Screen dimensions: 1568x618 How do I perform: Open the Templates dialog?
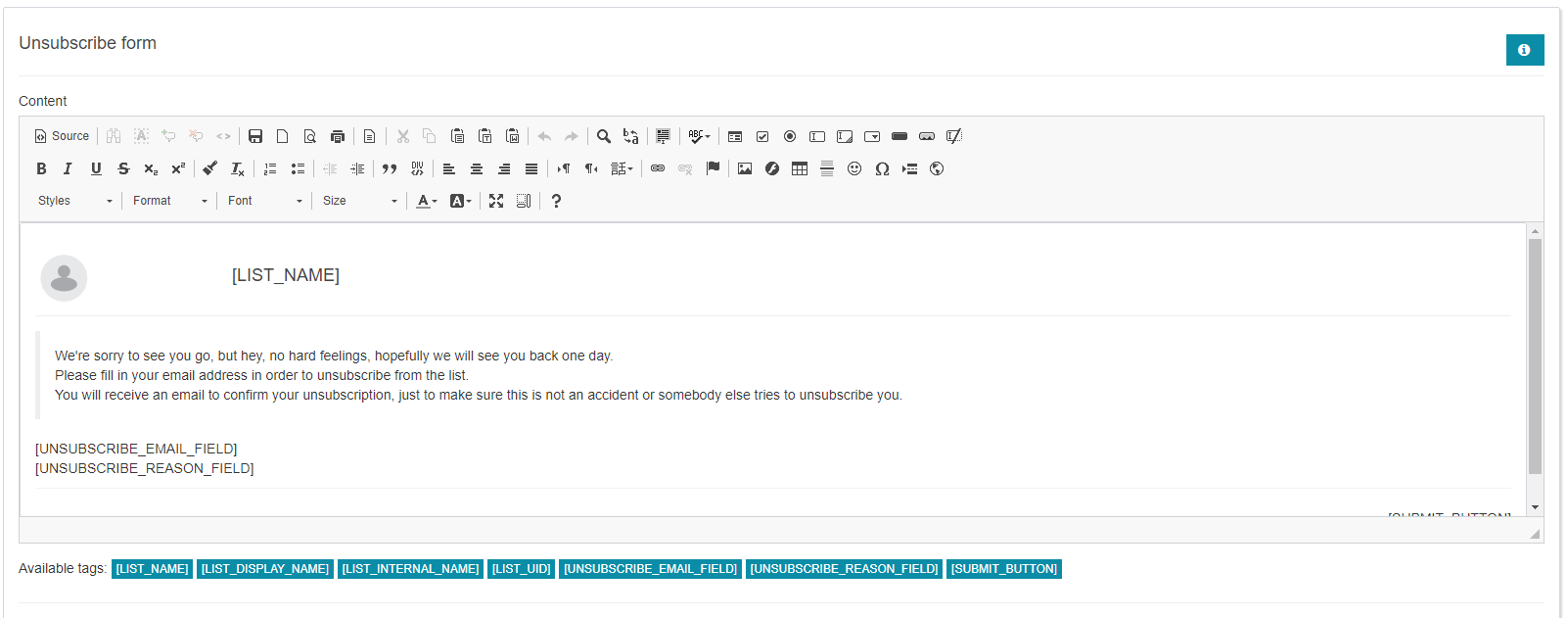(x=370, y=136)
